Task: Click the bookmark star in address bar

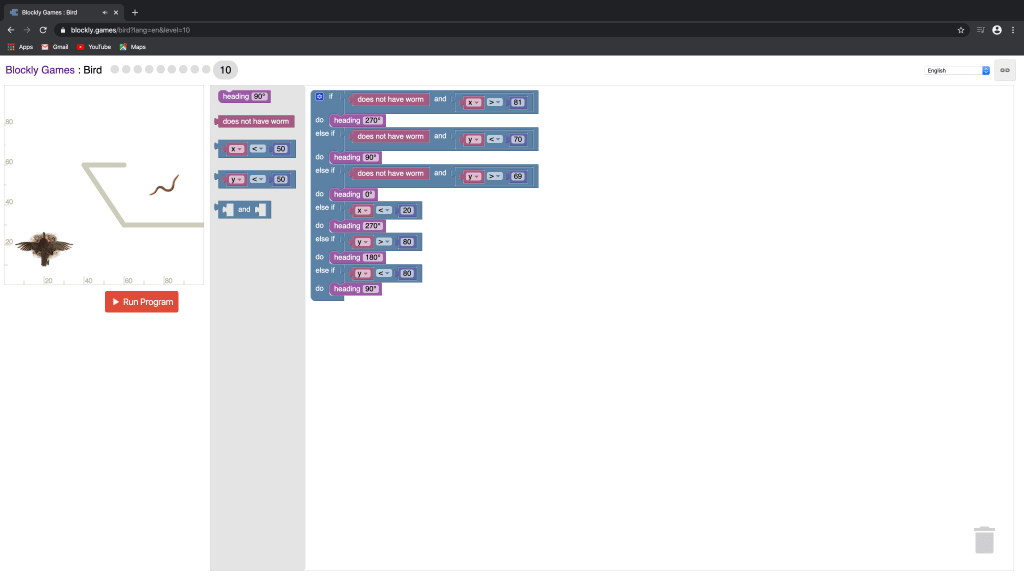Action: [961, 30]
